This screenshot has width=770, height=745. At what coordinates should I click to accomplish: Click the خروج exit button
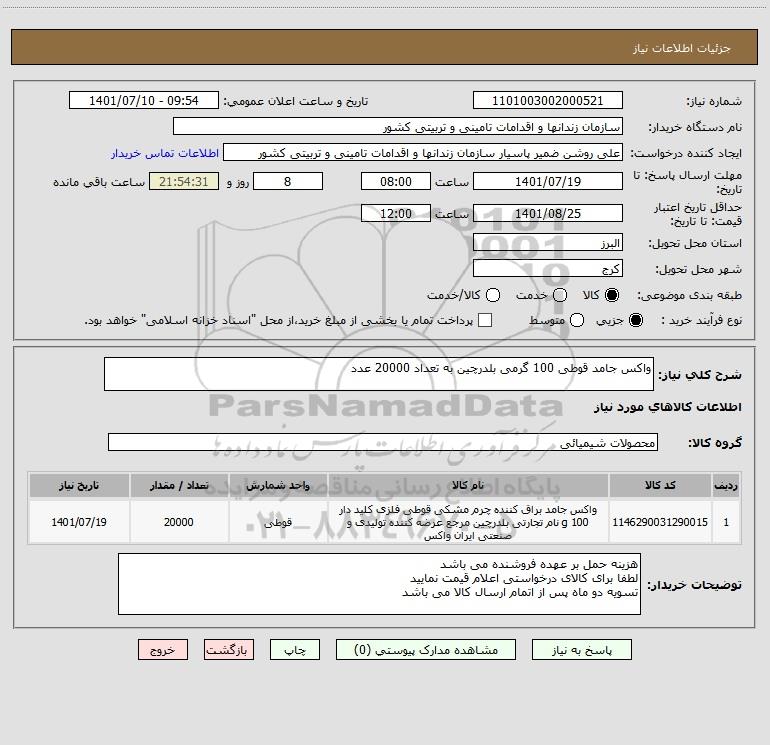point(163,650)
